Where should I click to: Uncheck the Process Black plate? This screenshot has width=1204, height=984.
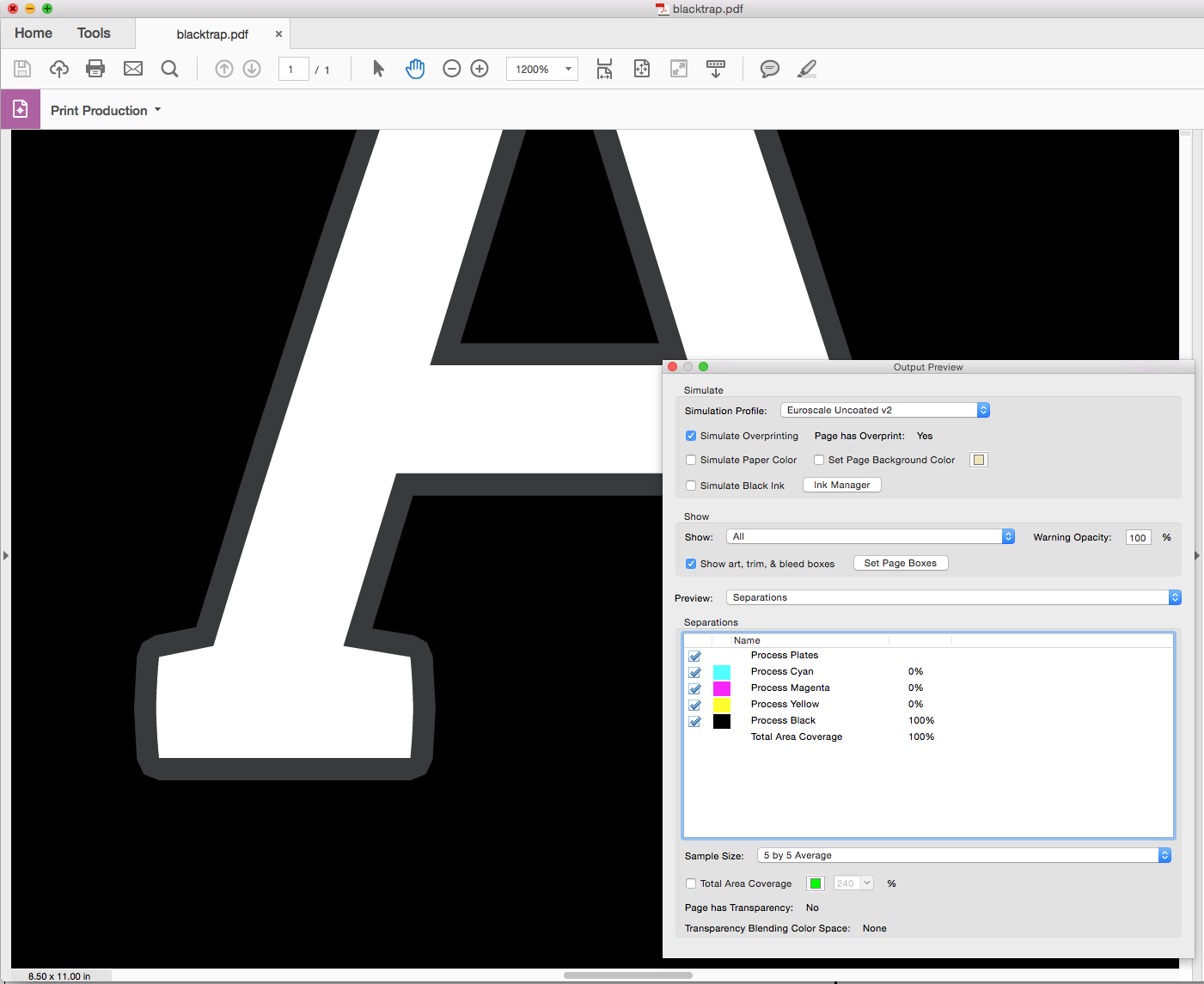[695, 721]
